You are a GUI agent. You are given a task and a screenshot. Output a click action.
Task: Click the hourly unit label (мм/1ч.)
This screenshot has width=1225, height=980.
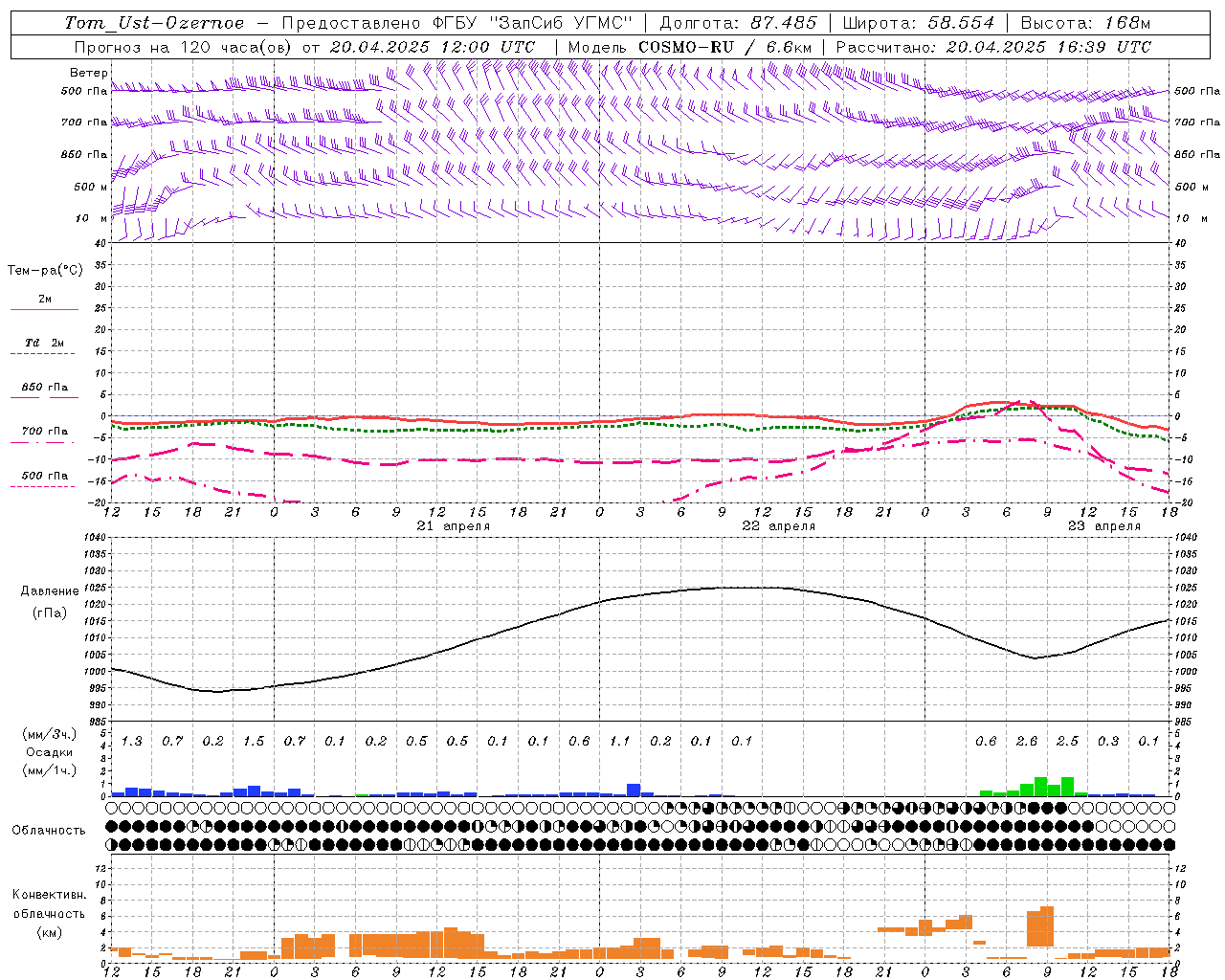(49, 770)
